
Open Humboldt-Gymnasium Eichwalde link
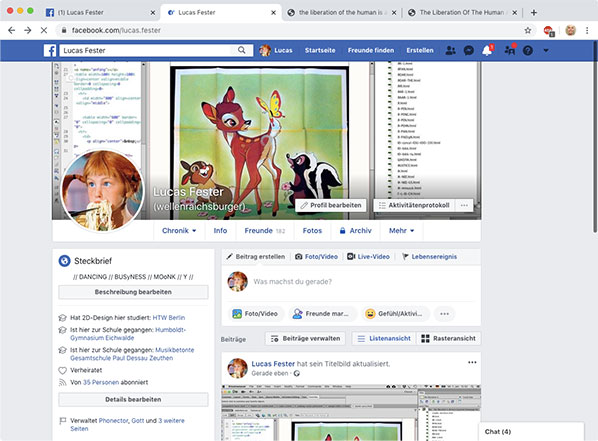coord(128,334)
